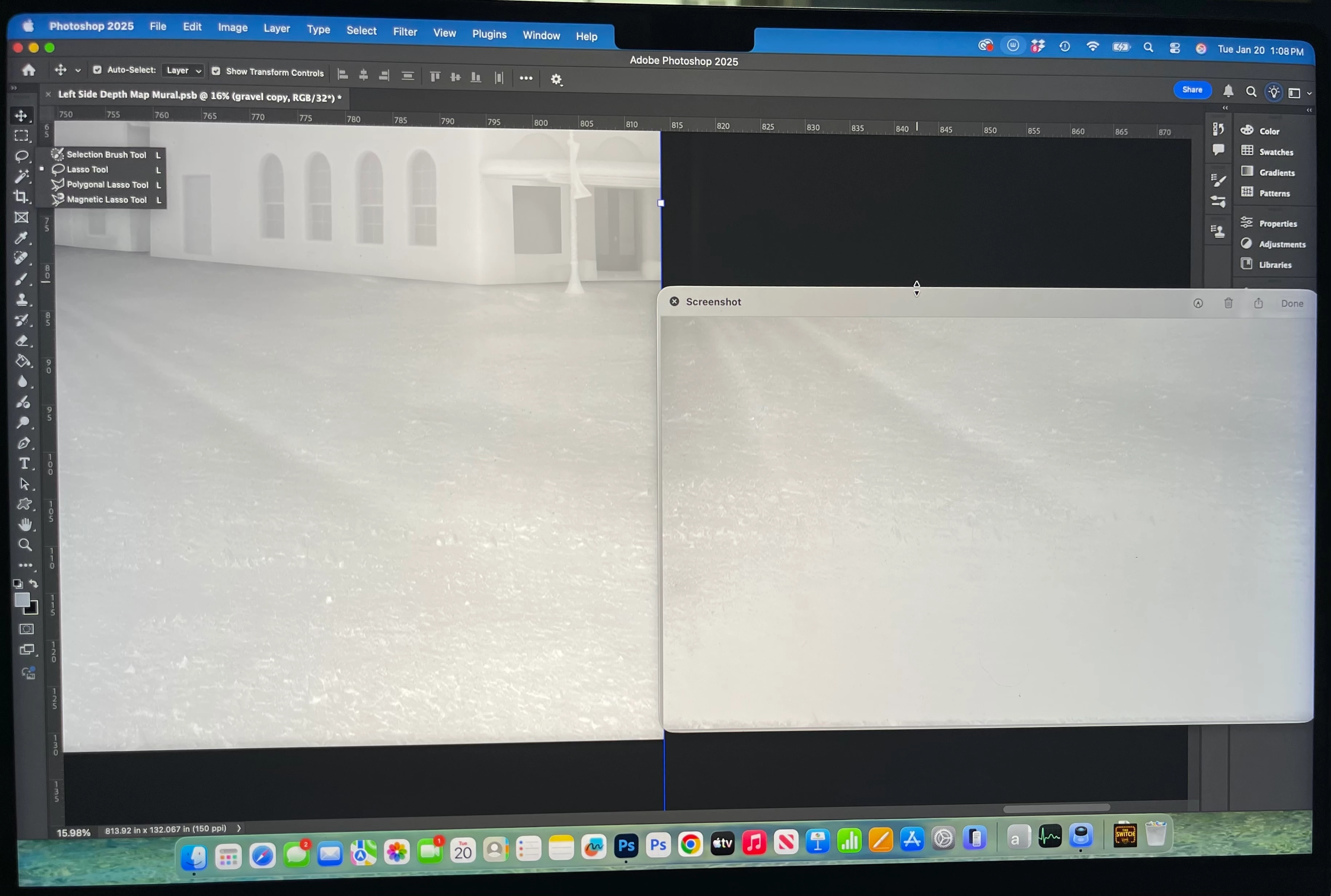Select the Eyedropper tool

point(22,238)
